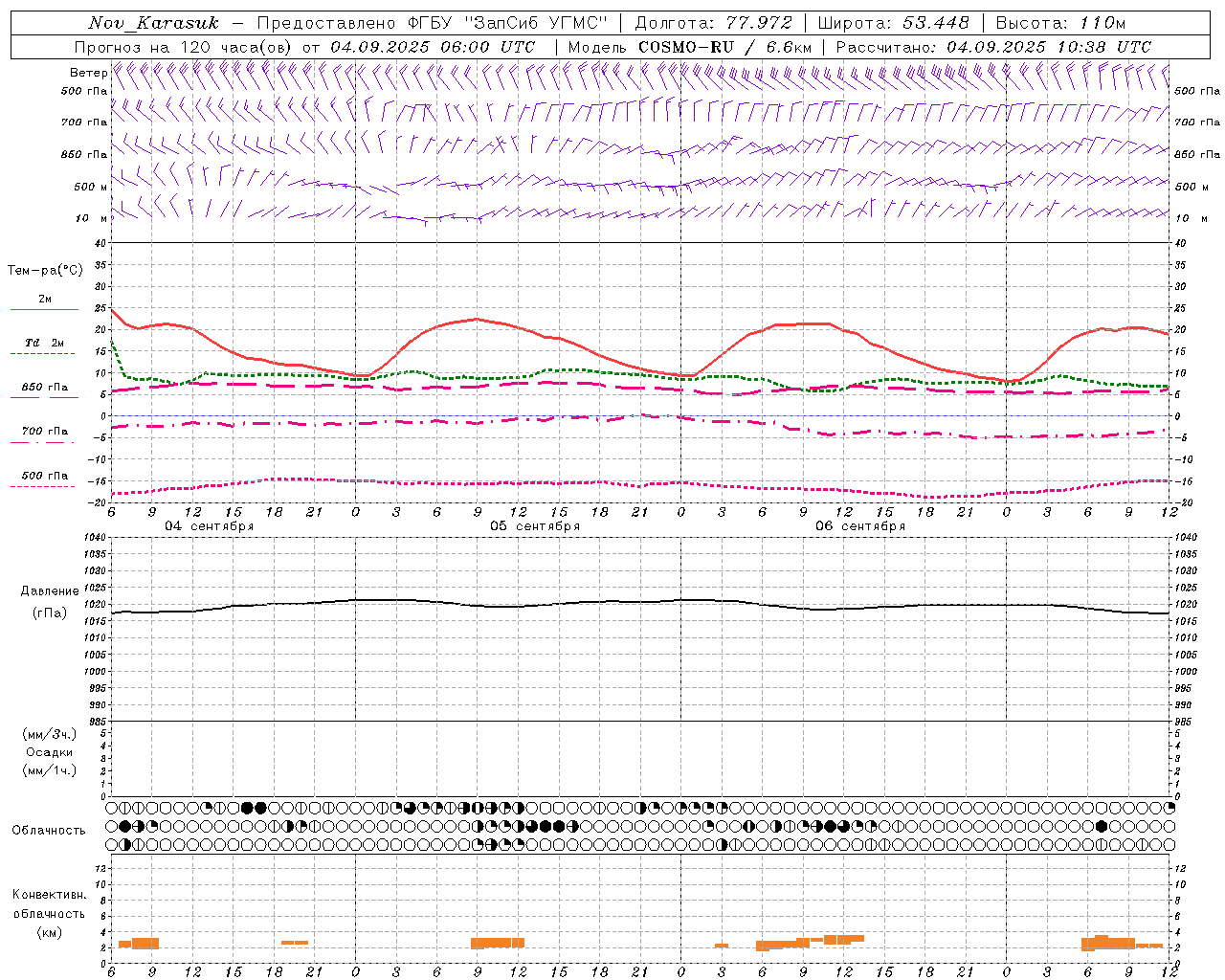Click the 'Предоставлено ФГБУ "ЗапСиб УГМС"' provider text
1225x980 pixels.
pyautogui.click(x=433, y=23)
